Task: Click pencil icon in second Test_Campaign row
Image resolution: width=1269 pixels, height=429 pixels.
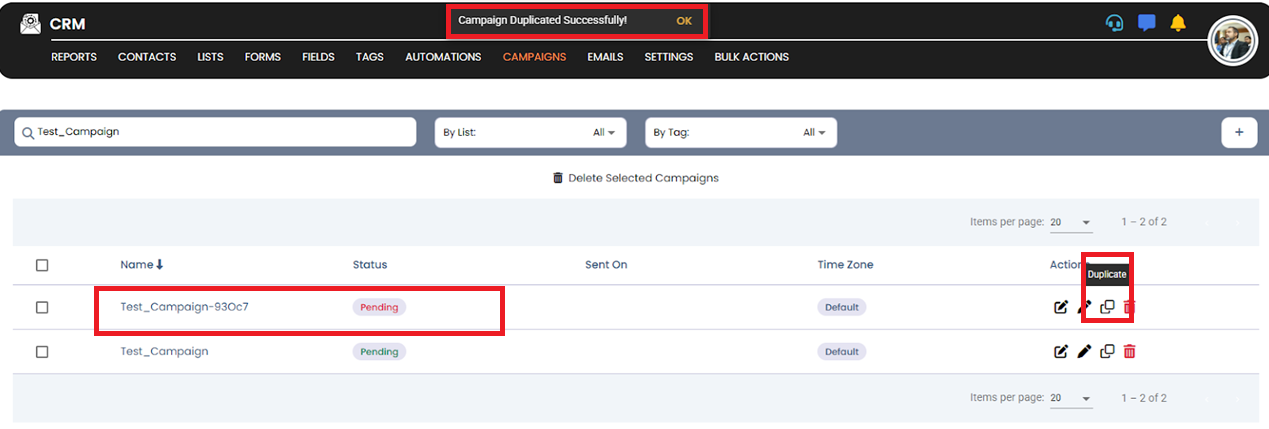Action: point(1084,352)
